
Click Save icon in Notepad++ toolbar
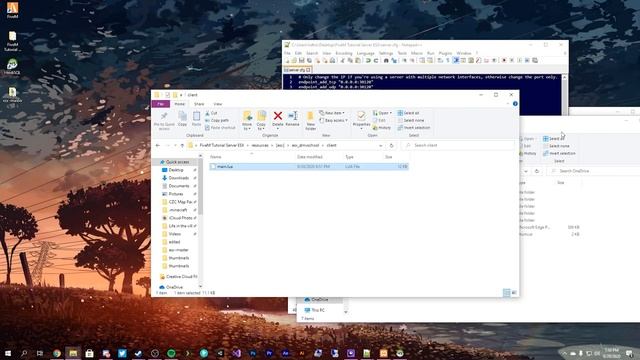[301, 60]
